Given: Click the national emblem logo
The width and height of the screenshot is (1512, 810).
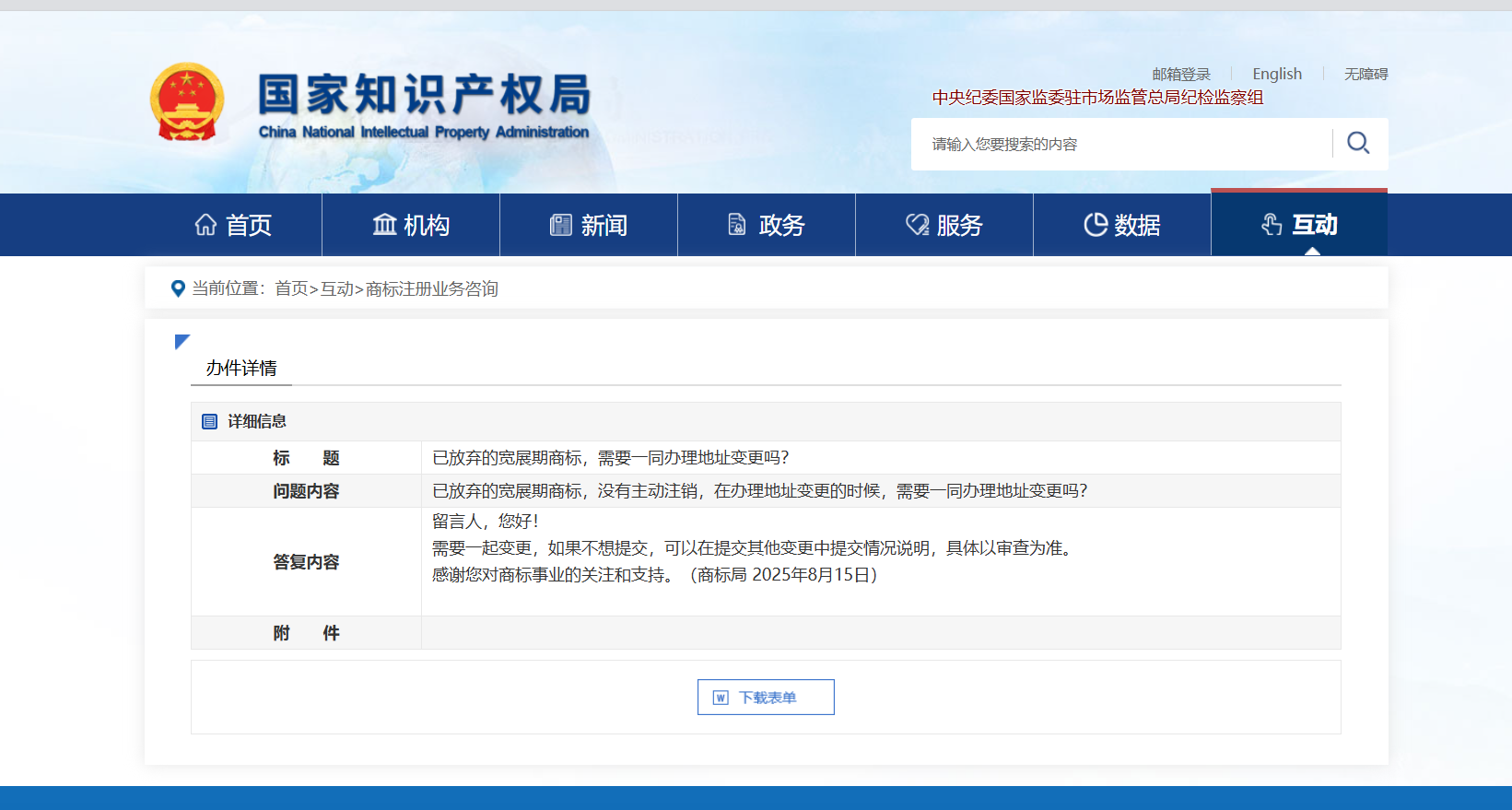Looking at the screenshot, I should click(187, 102).
